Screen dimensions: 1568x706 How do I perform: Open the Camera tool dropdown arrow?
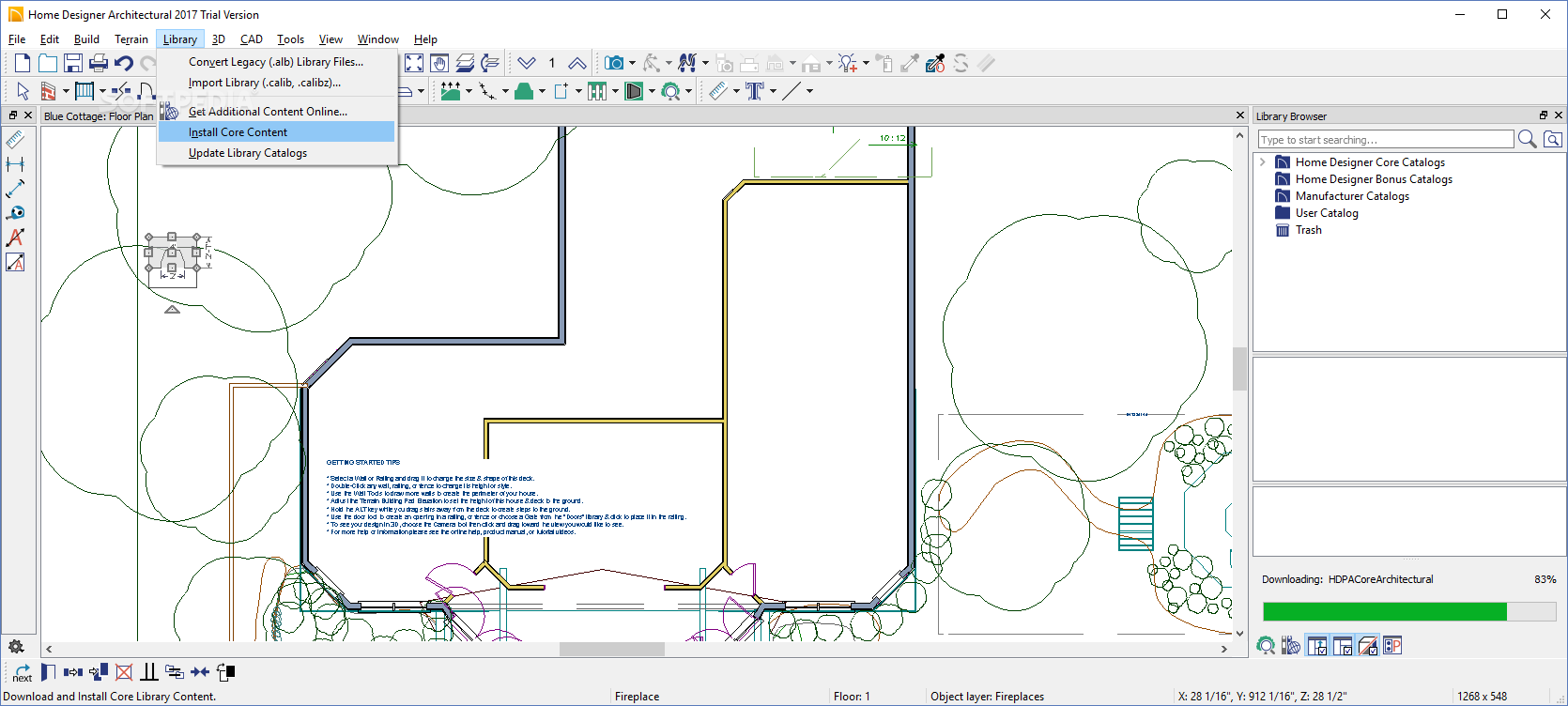(x=632, y=63)
